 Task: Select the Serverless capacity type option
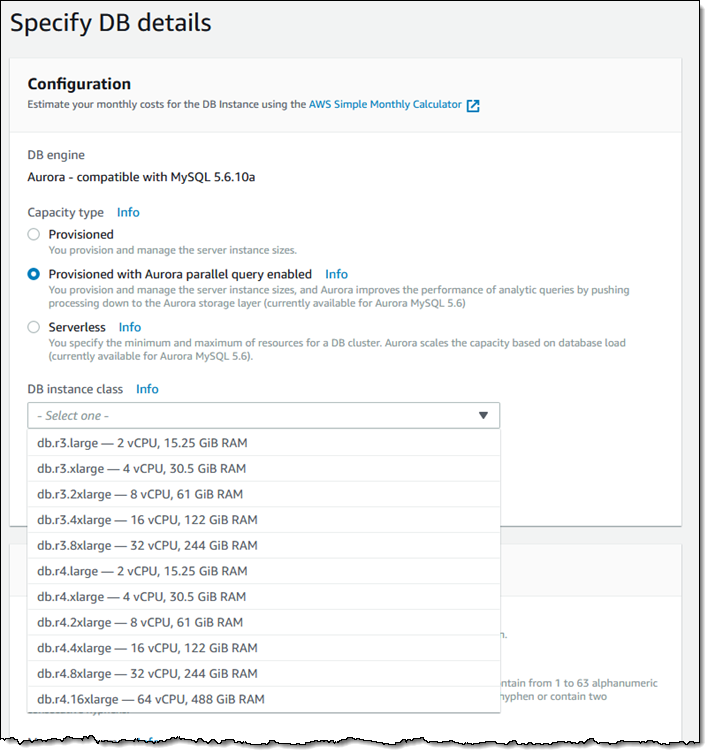click(x=34, y=327)
